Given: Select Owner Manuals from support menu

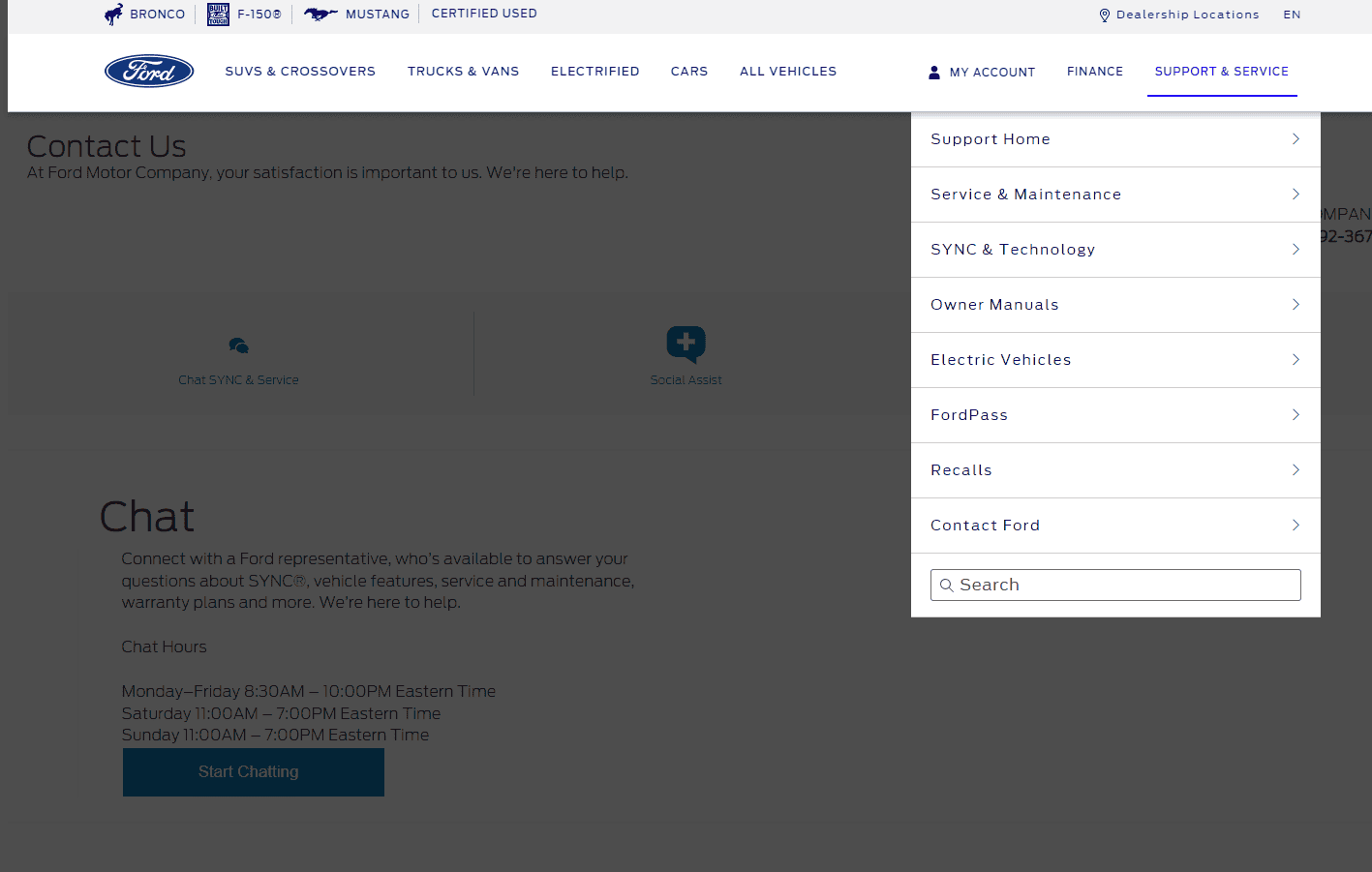Looking at the screenshot, I should [x=1115, y=305].
